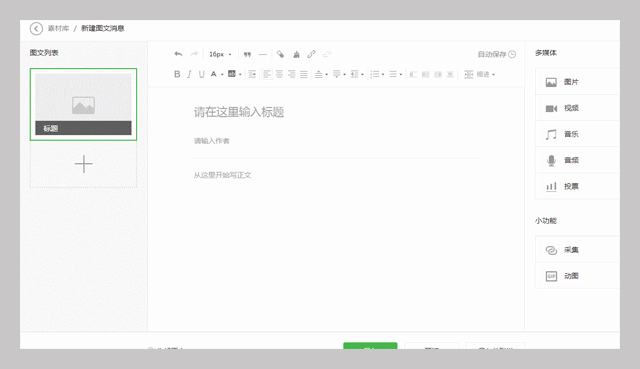The height and width of the screenshot is (369, 640).
Task: Apply the font color with the A icon
Action: 213,74
